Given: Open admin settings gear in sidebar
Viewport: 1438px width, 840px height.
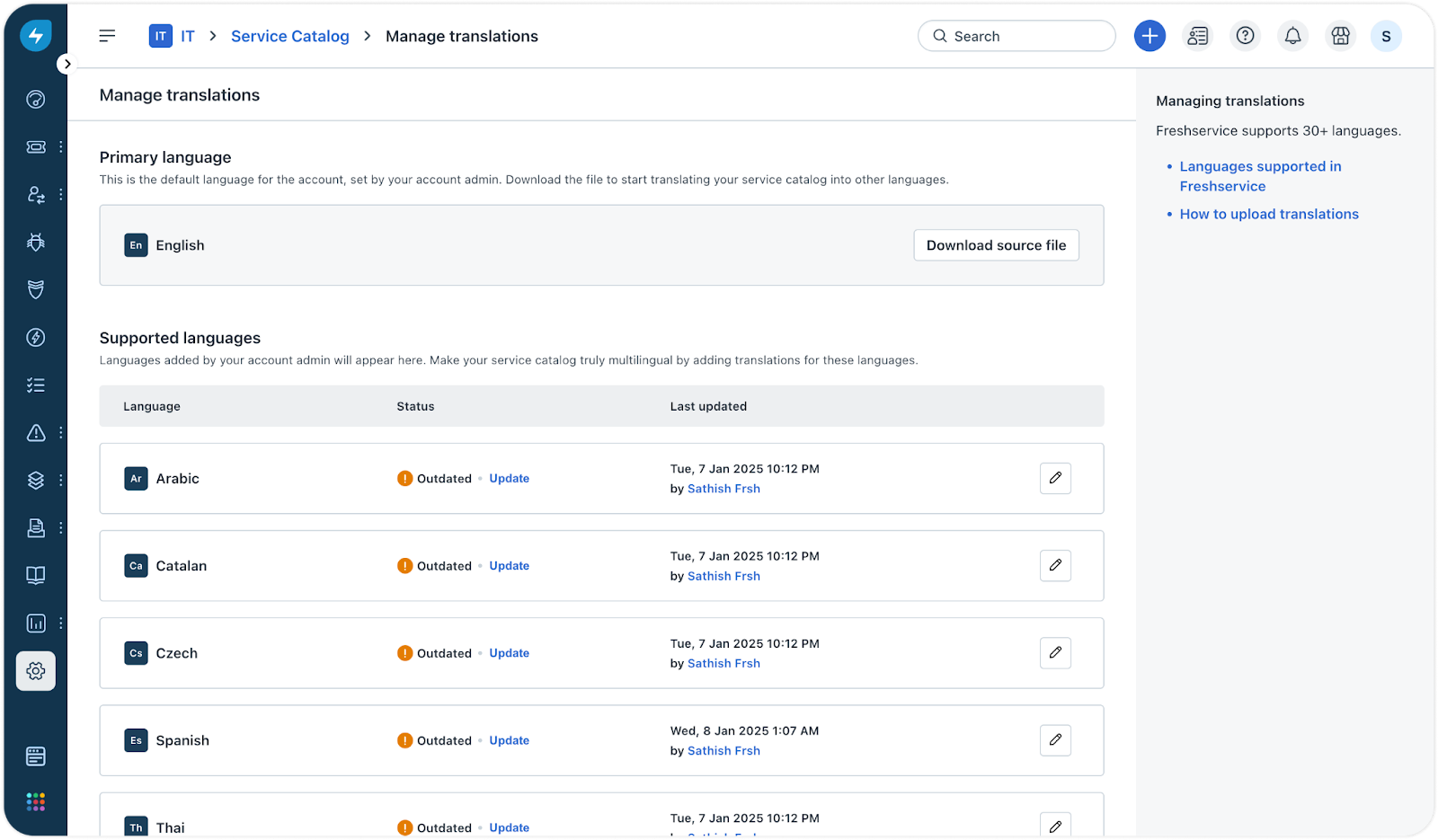Looking at the screenshot, I should [36, 671].
